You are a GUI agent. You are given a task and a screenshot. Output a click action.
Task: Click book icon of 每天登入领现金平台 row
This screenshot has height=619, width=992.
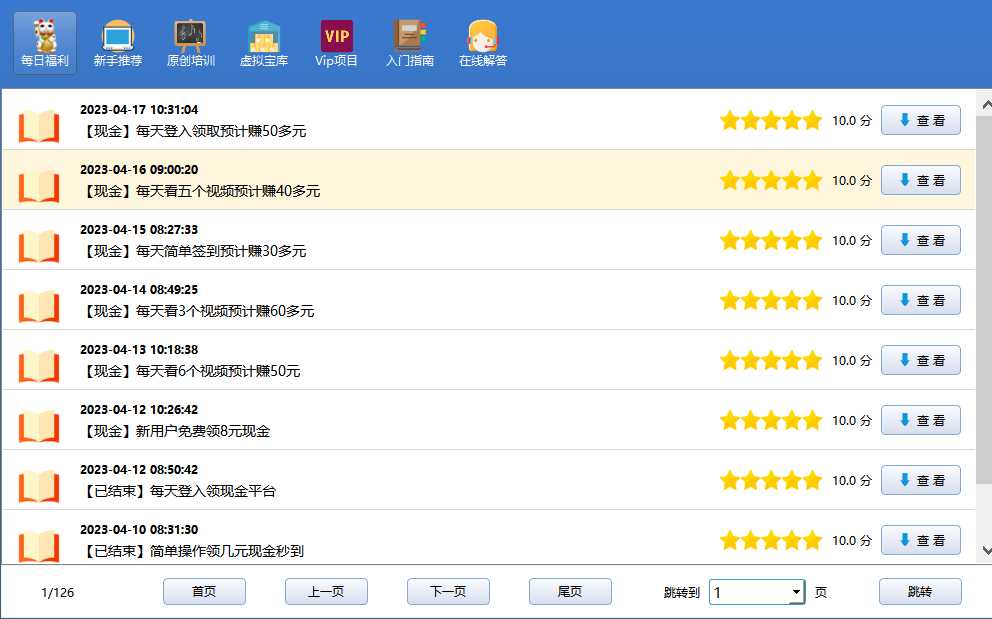[x=39, y=486]
